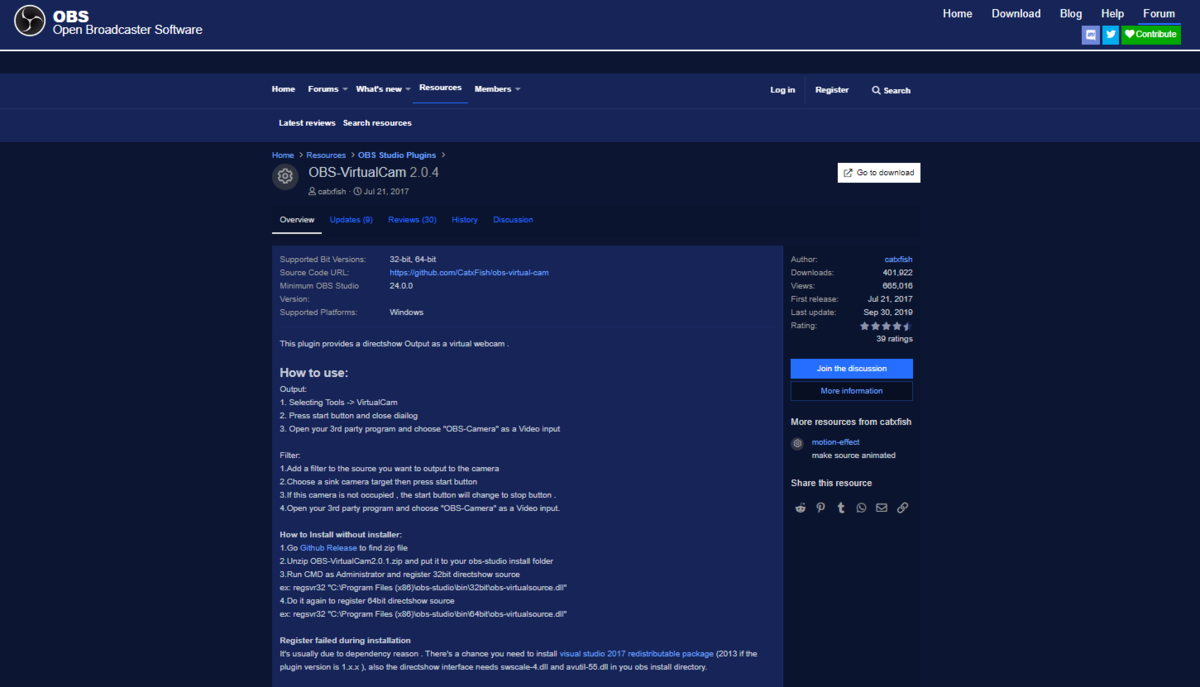Click Log in link
The width and height of the screenshot is (1200, 687).
[783, 90]
